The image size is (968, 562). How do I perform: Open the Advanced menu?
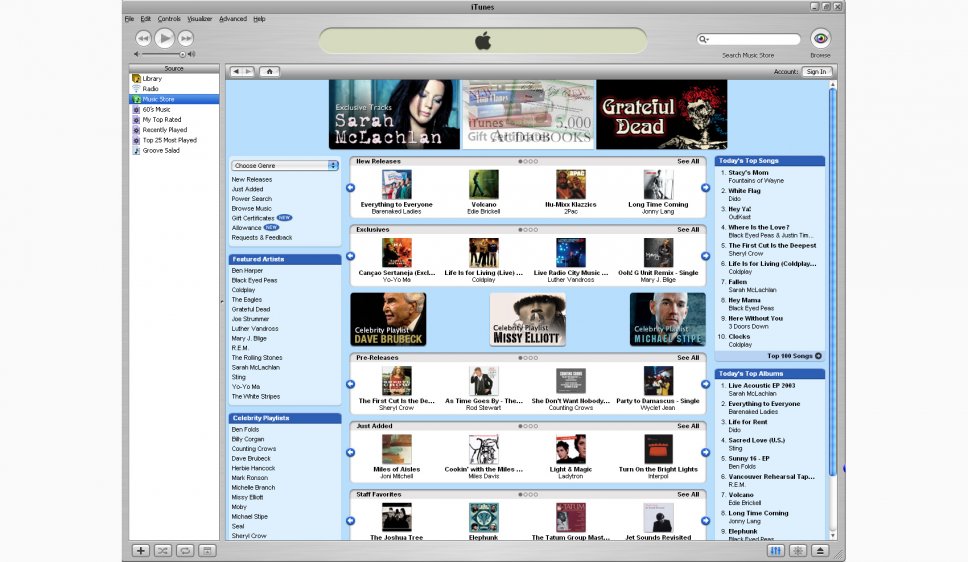tap(232, 19)
